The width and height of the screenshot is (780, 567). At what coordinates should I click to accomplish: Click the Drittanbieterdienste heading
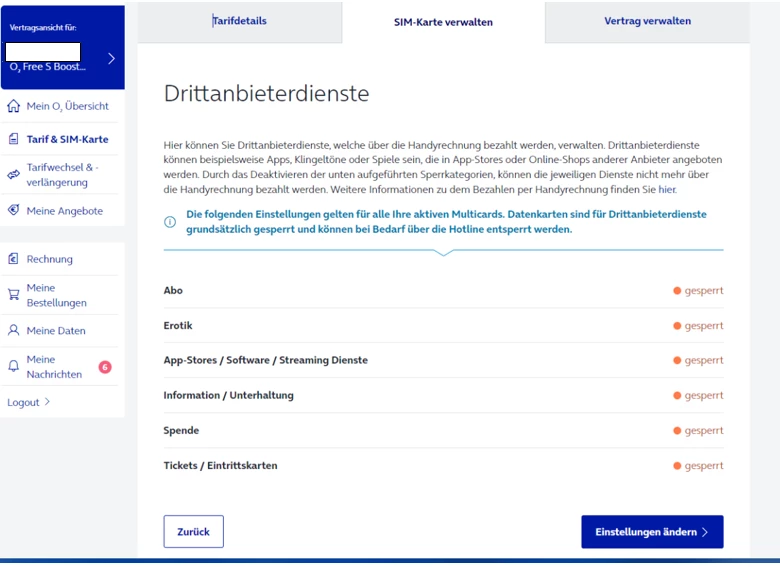coord(267,93)
